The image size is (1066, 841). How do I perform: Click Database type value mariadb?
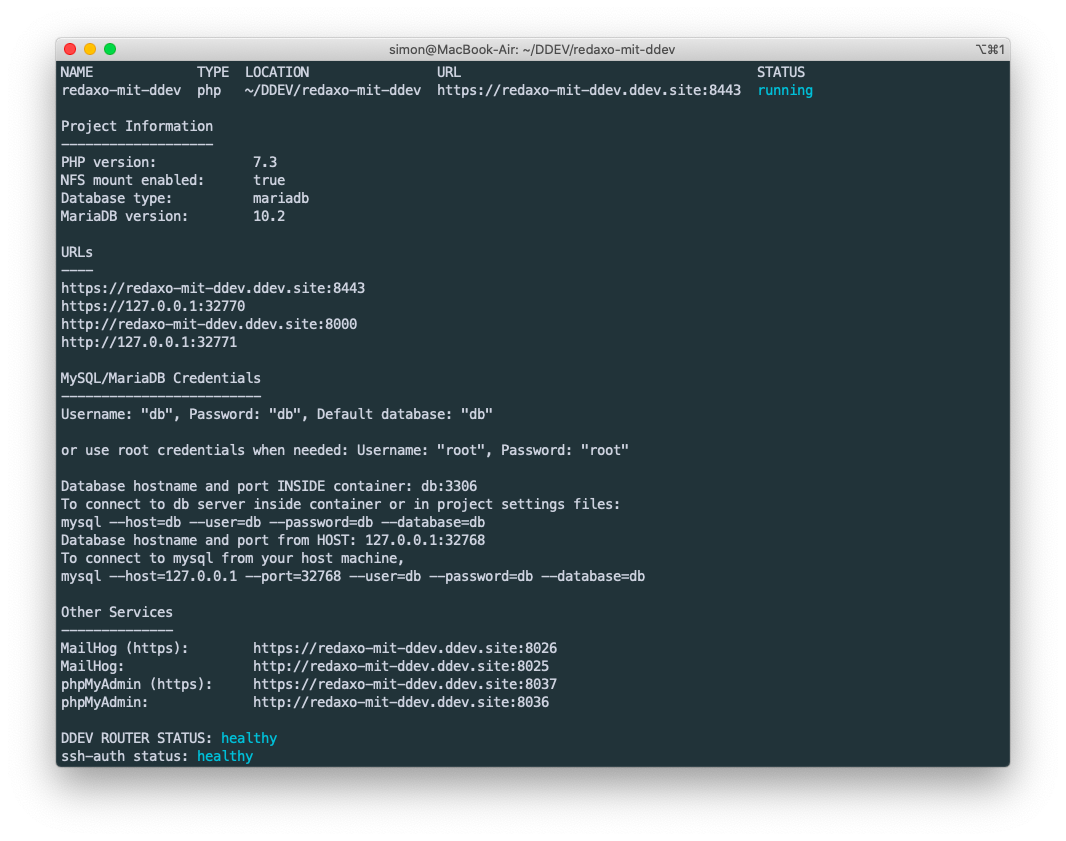(x=281, y=199)
